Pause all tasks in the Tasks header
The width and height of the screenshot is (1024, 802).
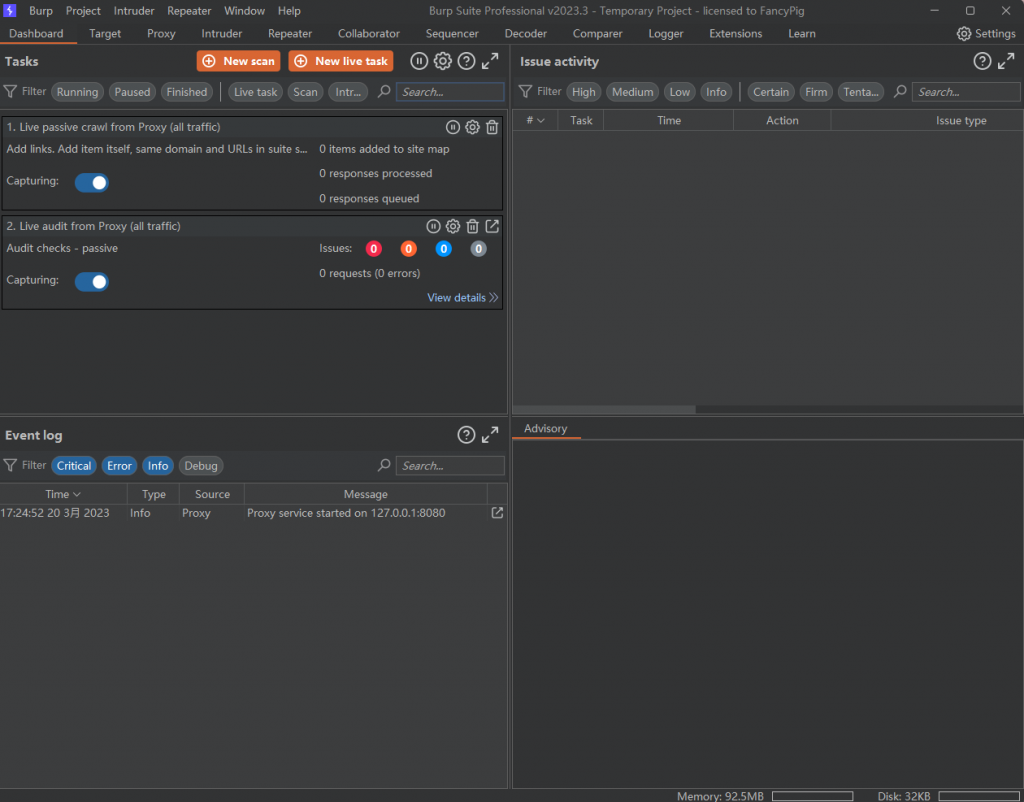pyautogui.click(x=419, y=61)
